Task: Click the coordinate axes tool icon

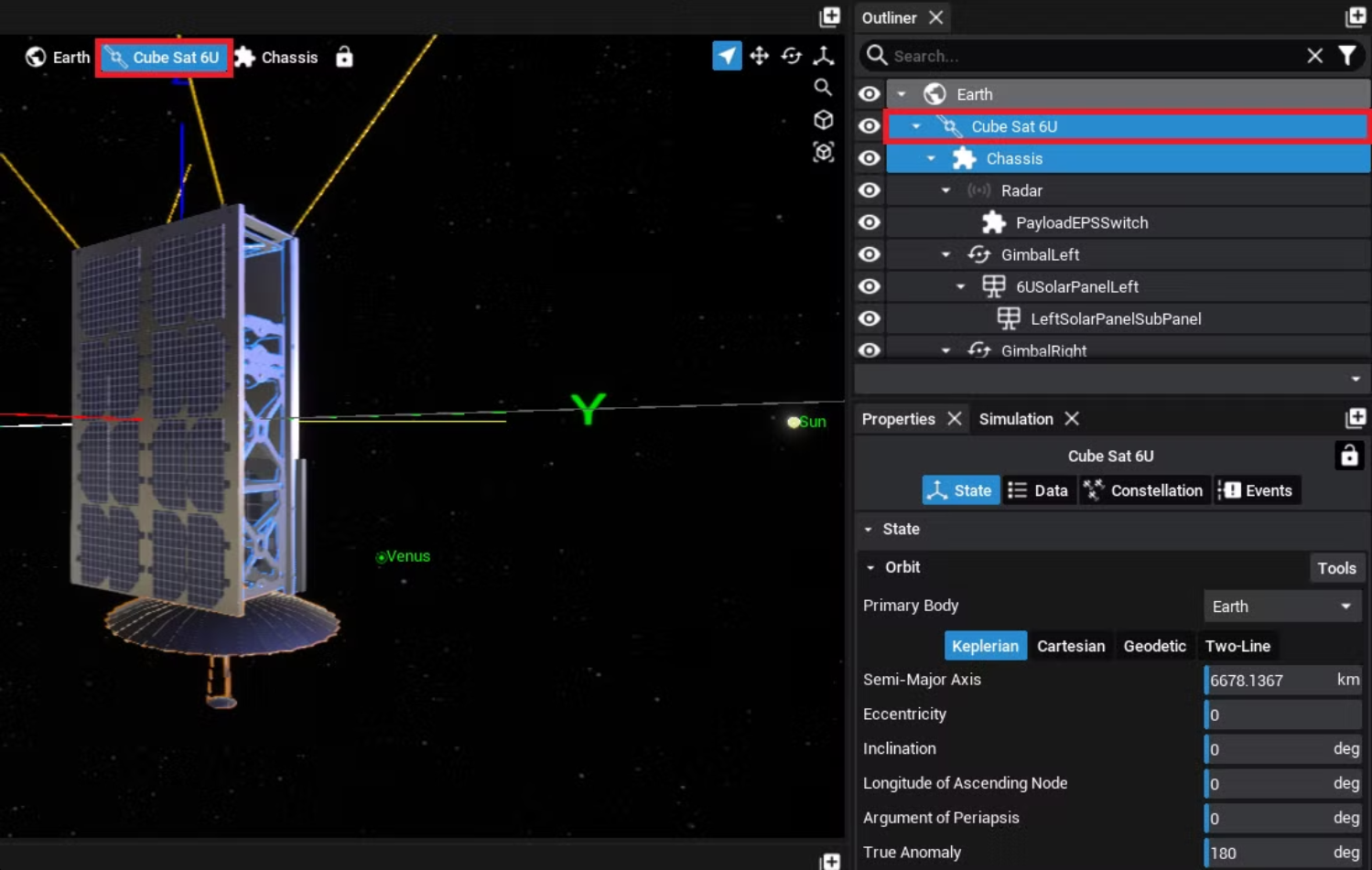Action: [x=824, y=56]
